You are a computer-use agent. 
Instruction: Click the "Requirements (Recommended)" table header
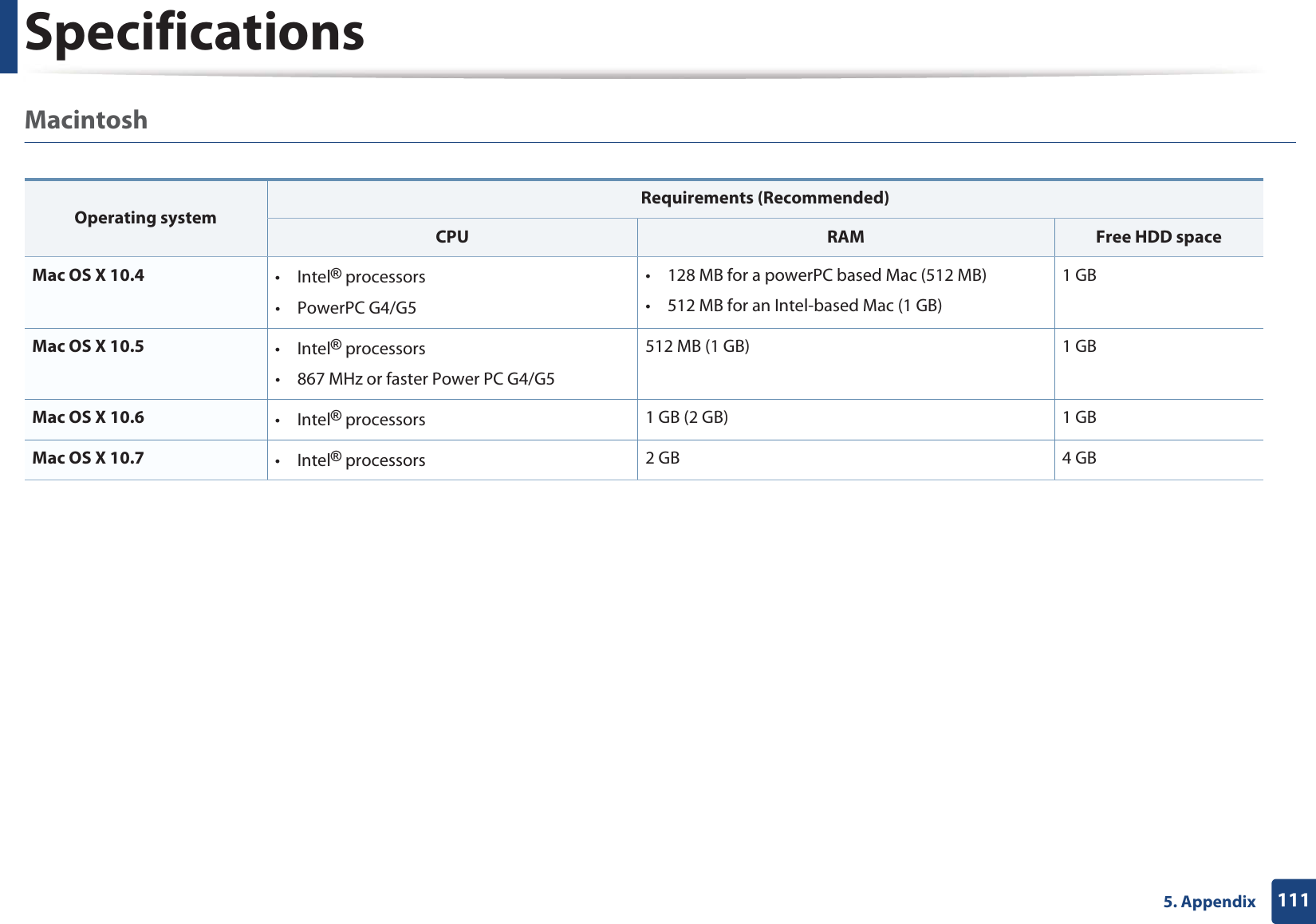765,198
